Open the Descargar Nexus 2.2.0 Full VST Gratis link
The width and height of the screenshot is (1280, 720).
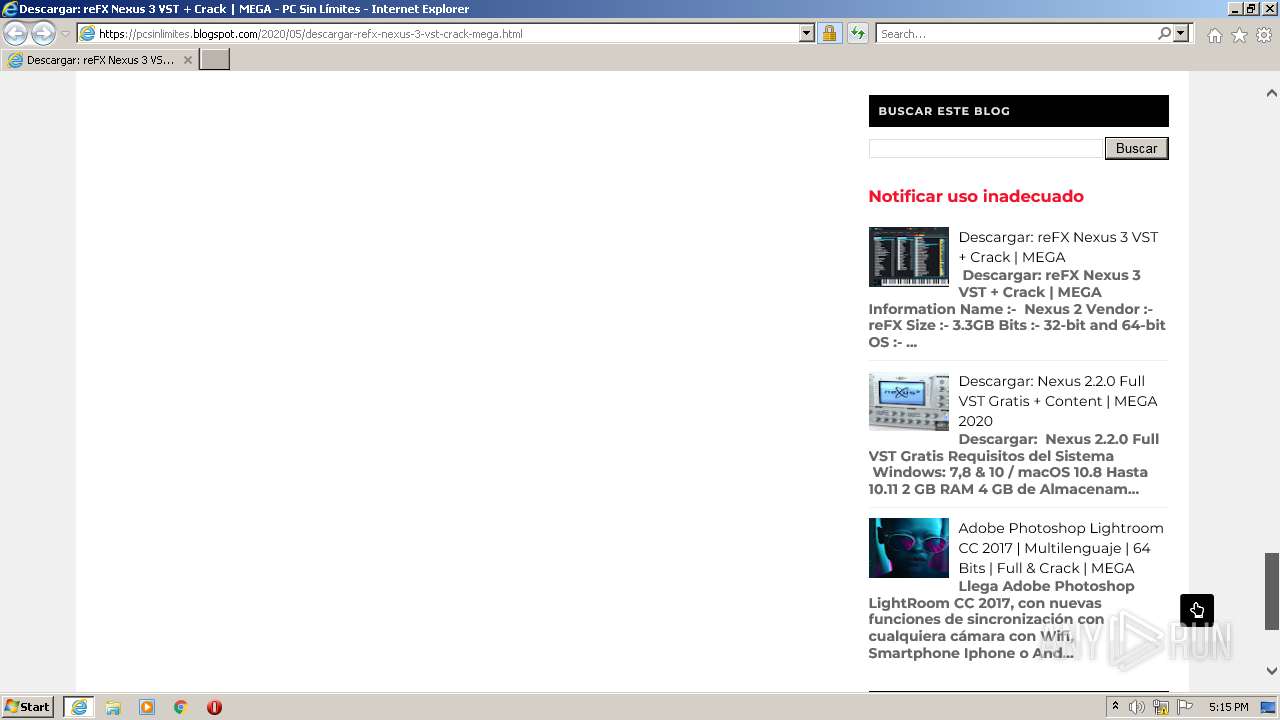point(1058,401)
